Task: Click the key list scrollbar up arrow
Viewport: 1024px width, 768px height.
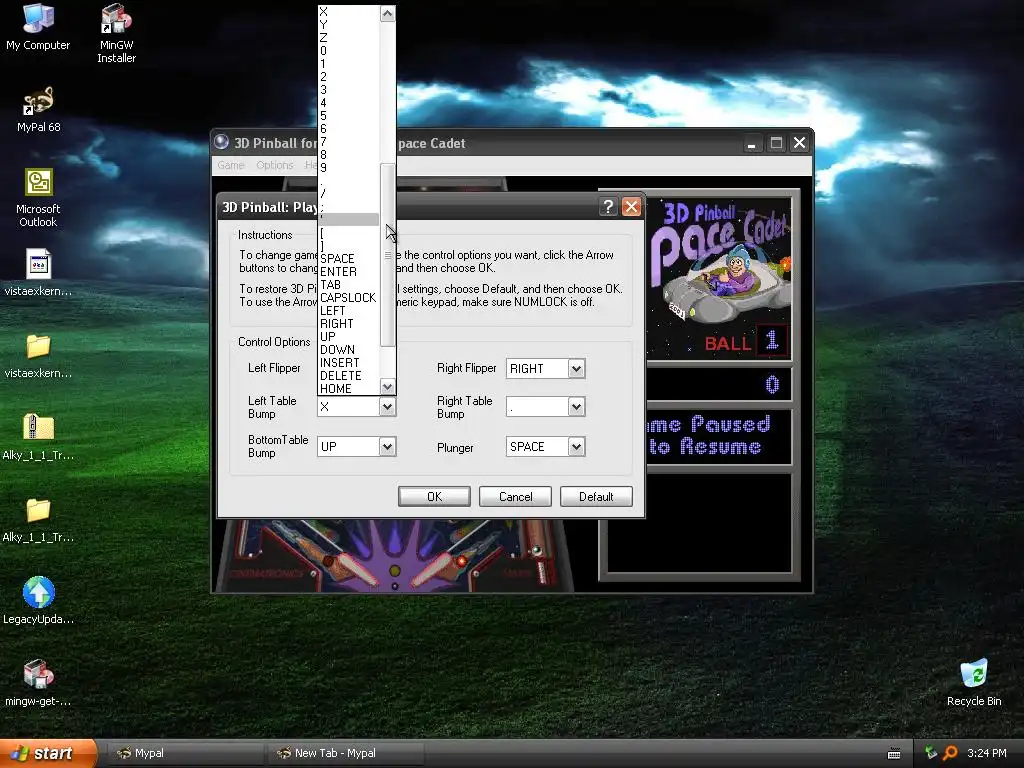Action: pyautogui.click(x=387, y=13)
